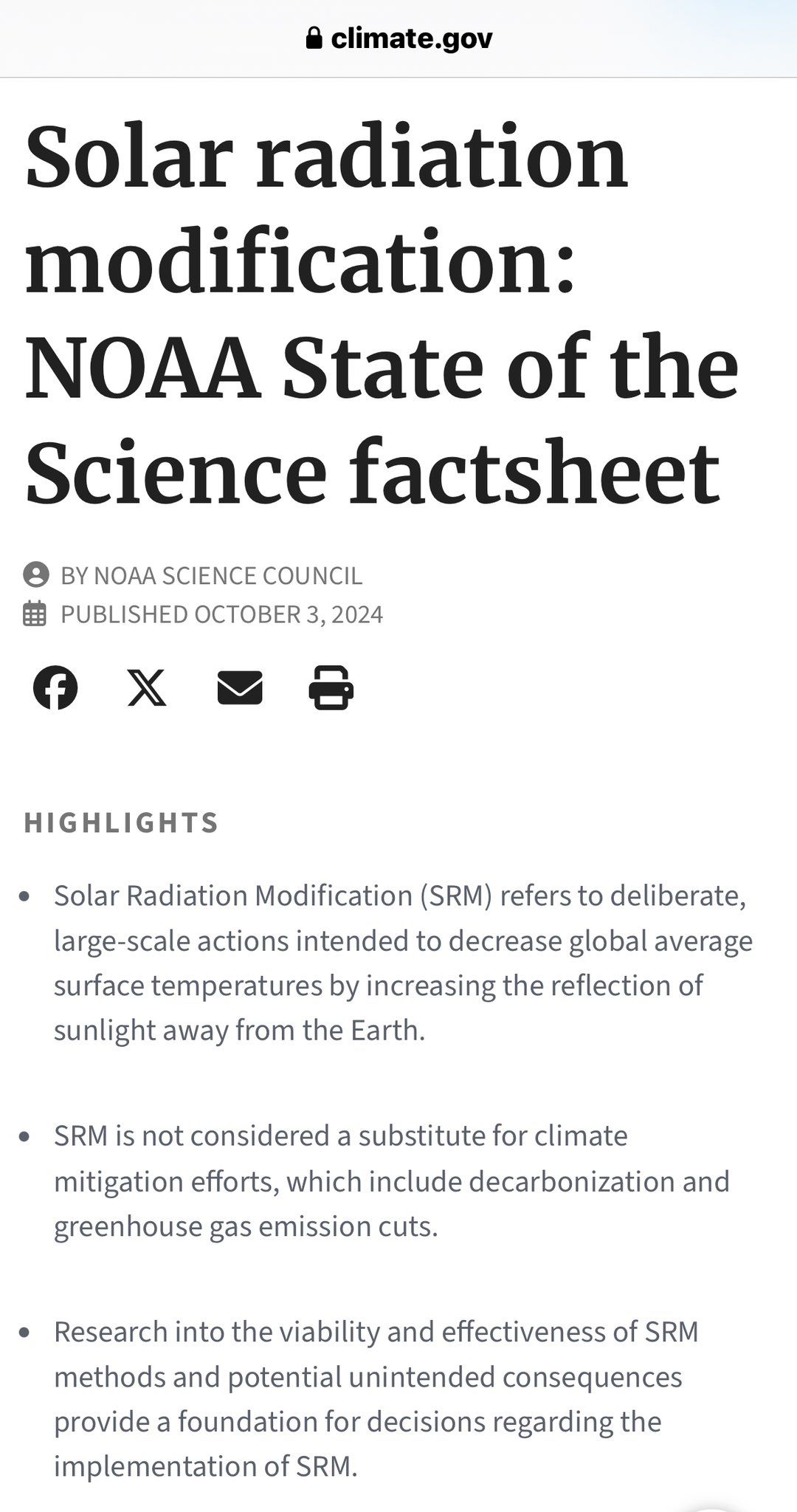Click "NOAA State of the Science factsheet" title
The height and width of the screenshot is (1512, 797).
[x=380, y=419]
